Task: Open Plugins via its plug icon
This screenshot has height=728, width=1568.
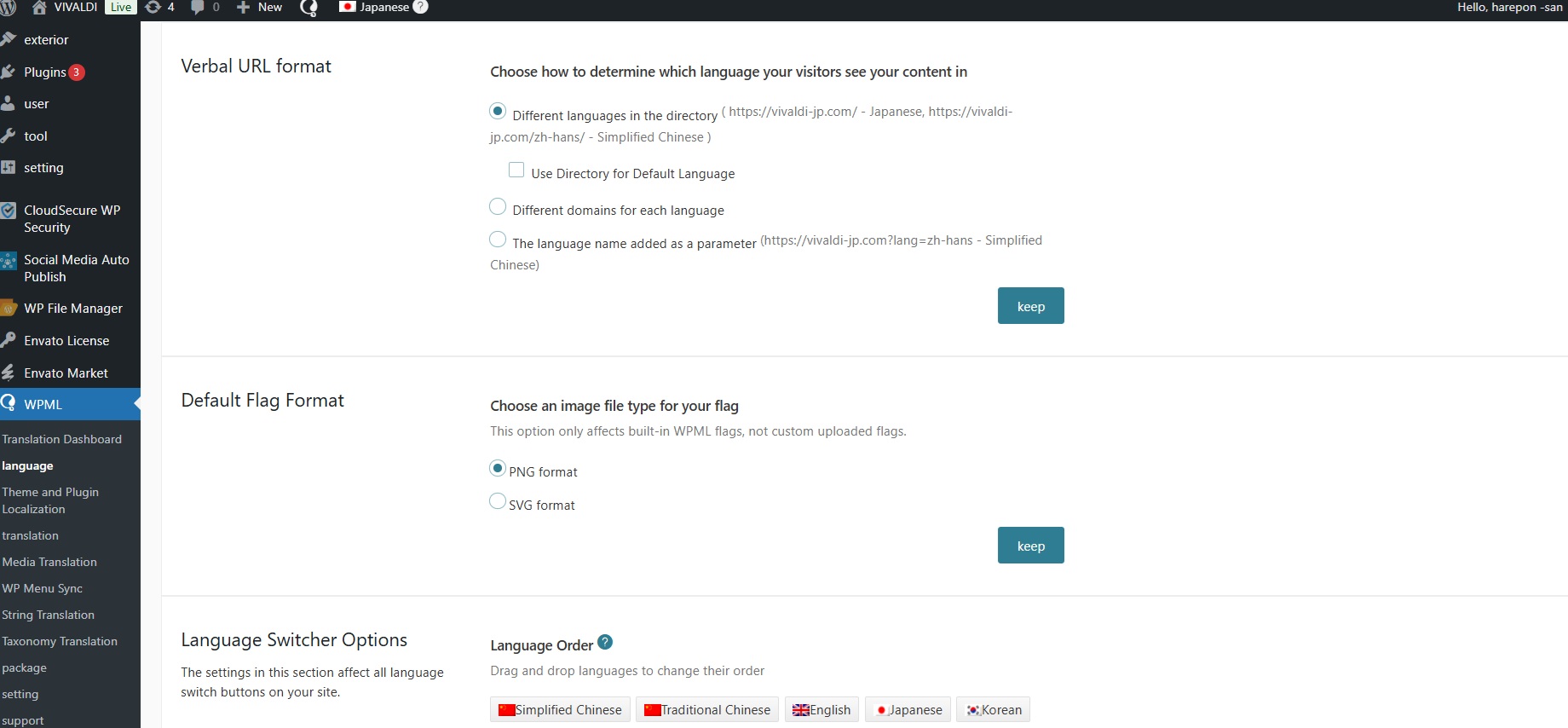Action: pyautogui.click(x=9, y=72)
